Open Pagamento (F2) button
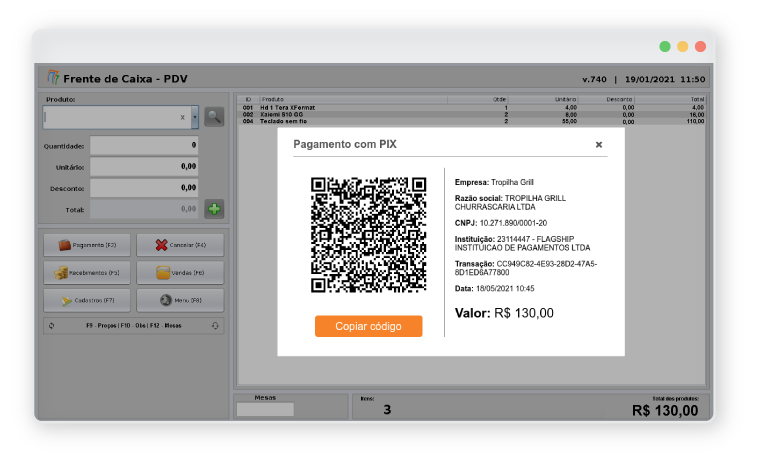The image size is (758, 463). tap(90, 245)
